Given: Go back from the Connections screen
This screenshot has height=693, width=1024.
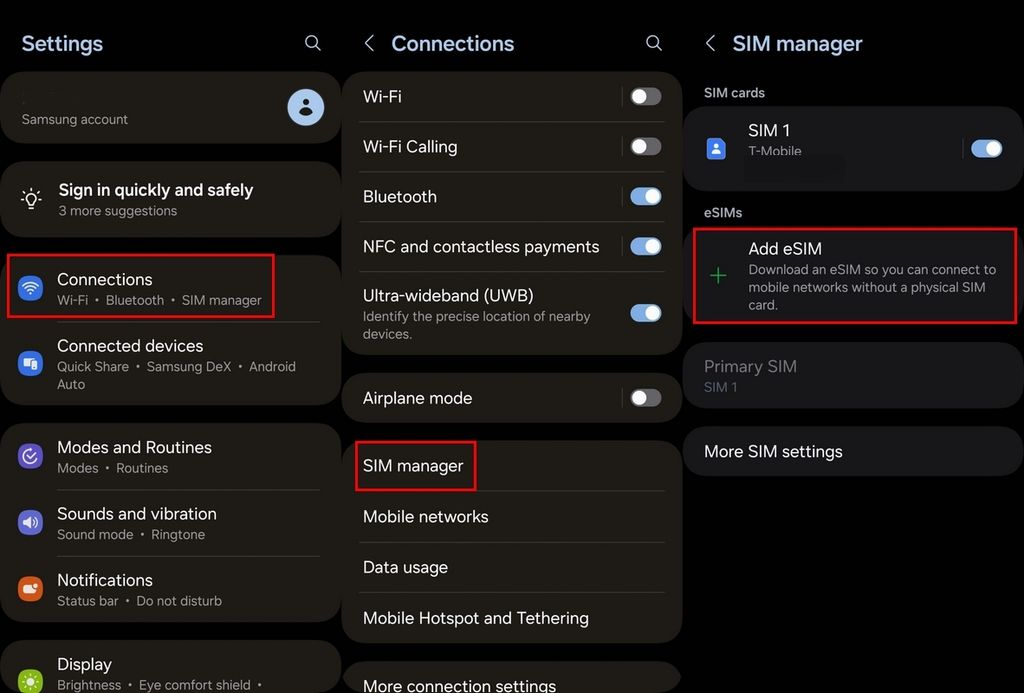Looking at the screenshot, I should 368,43.
